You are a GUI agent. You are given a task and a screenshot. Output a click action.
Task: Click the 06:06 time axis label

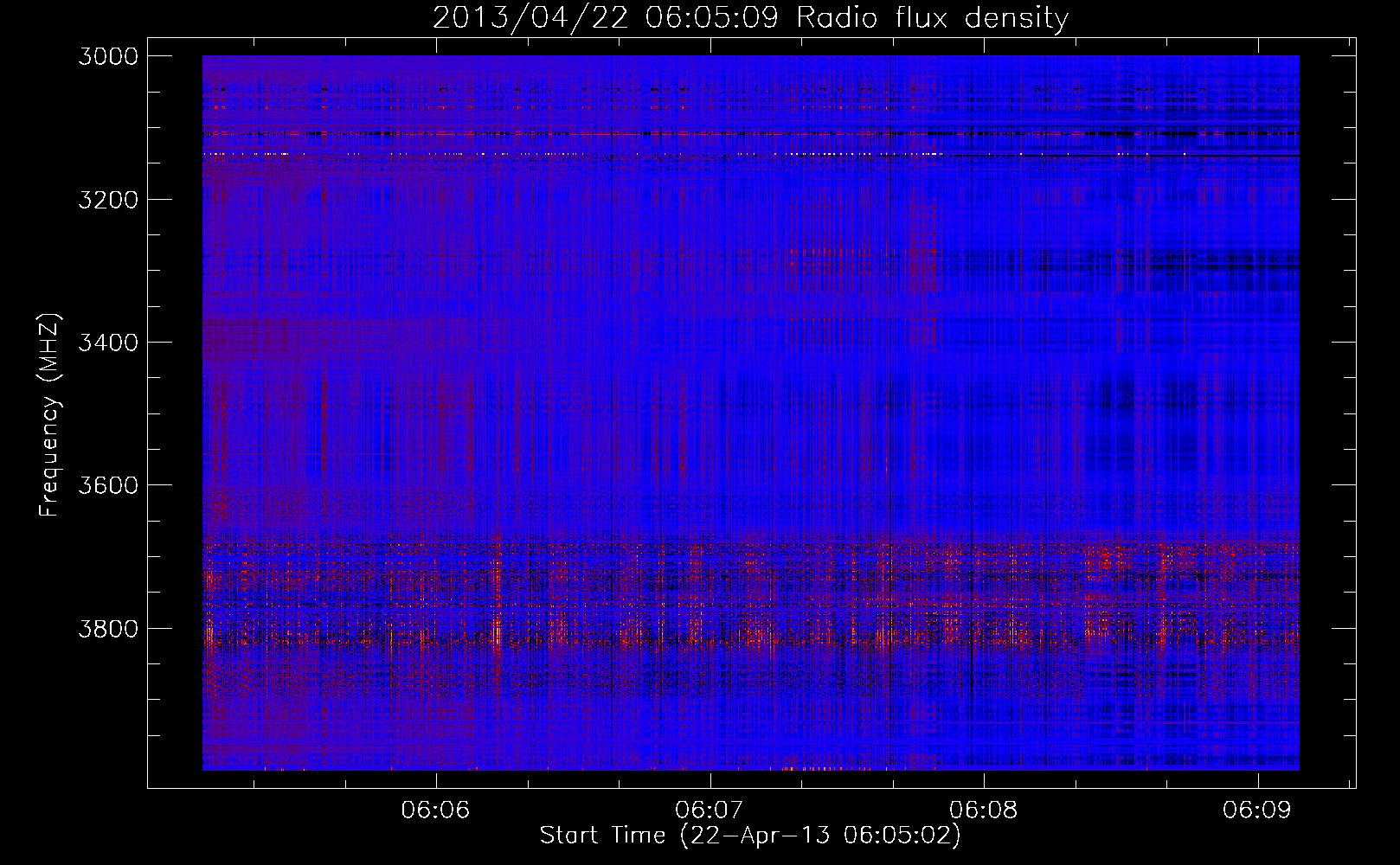(x=436, y=811)
